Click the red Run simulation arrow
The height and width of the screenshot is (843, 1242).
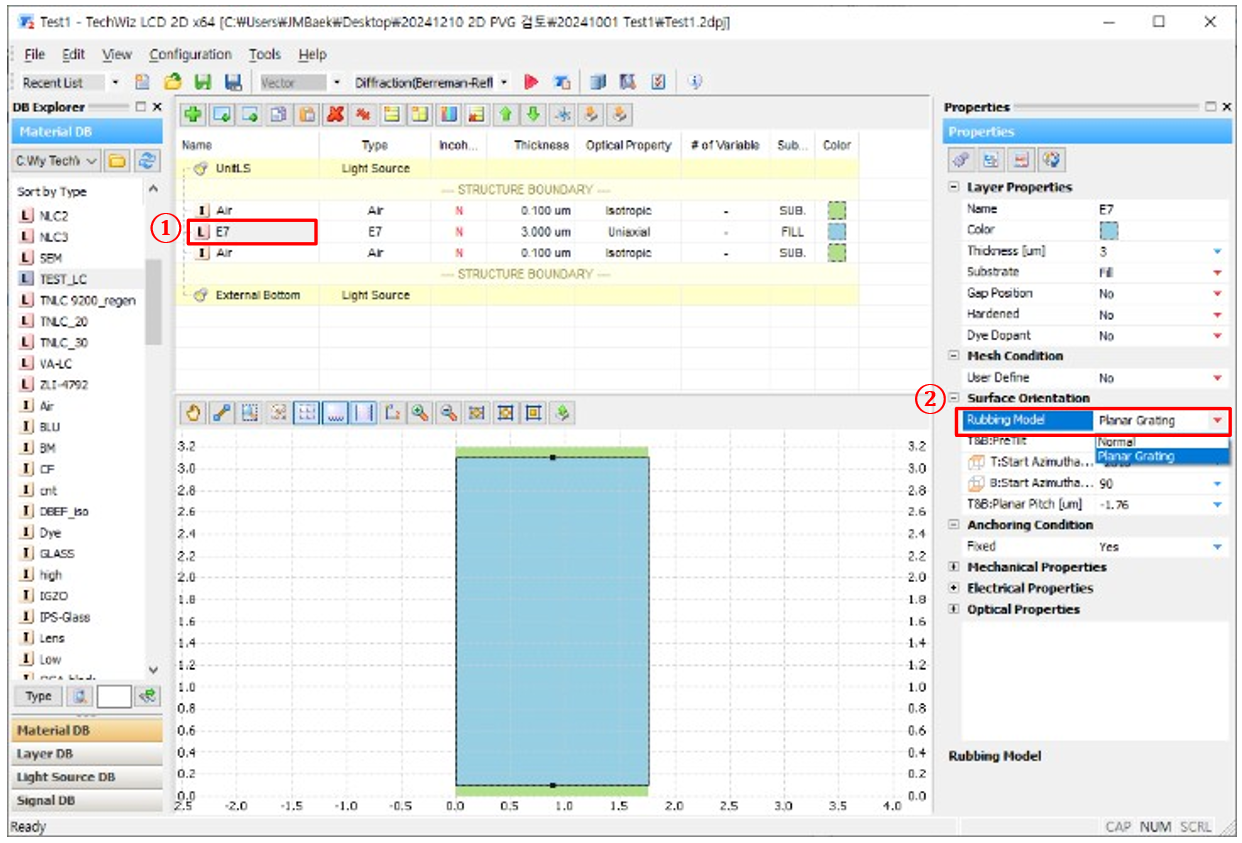[531, 82]
